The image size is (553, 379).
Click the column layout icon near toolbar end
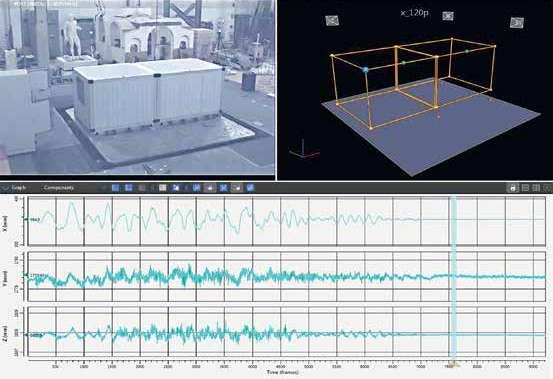click(x=536, y=188)
